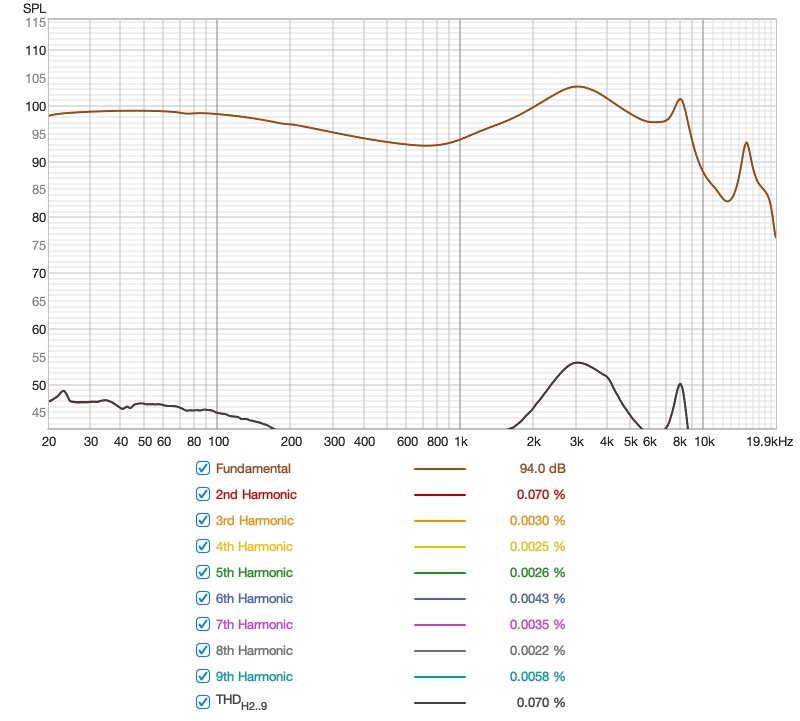Click the 19.9kHz frequency axis label
Viewport: 800px width, 721px height.
click(769, 442)
